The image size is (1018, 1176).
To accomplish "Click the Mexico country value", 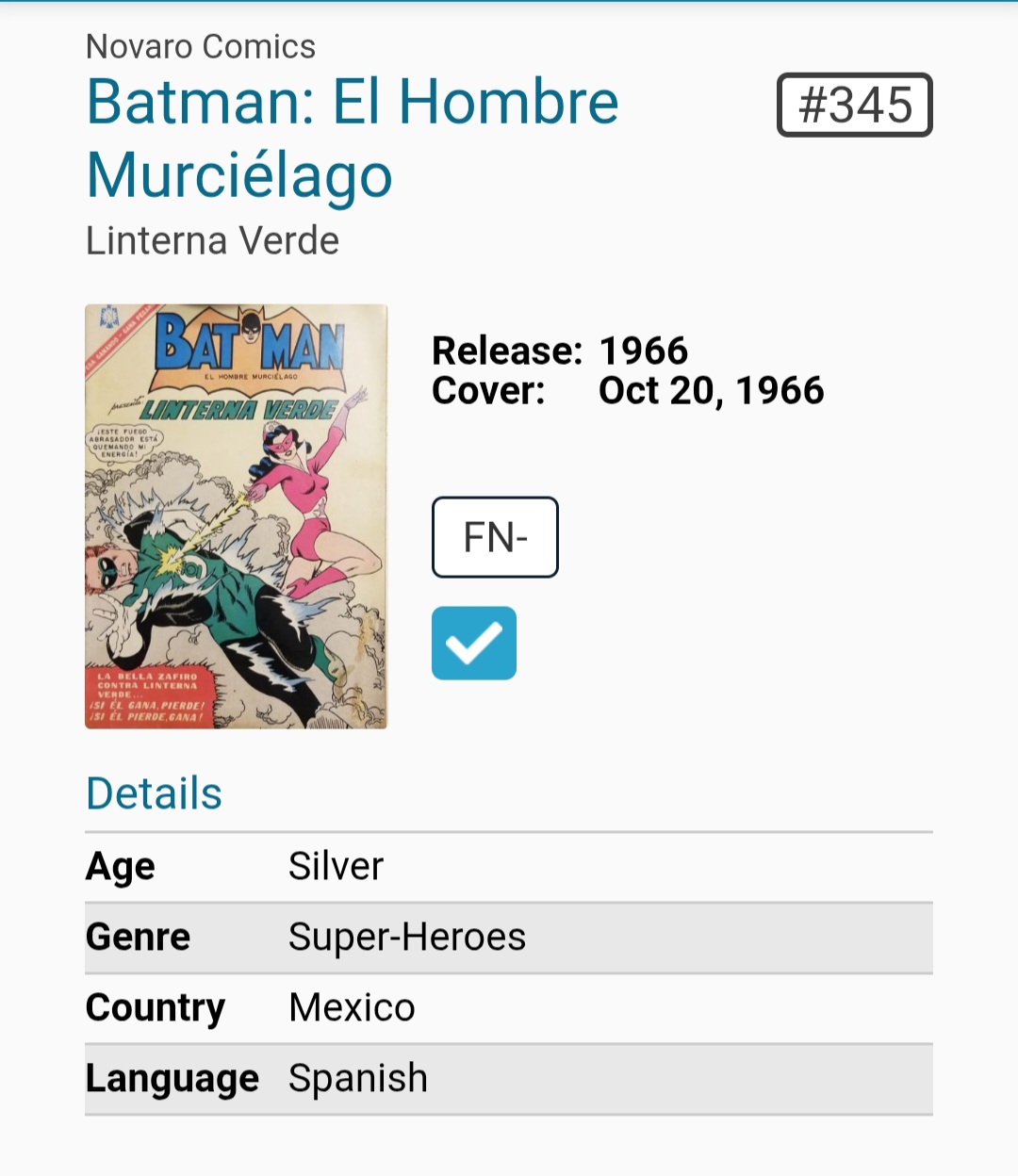I will pos(352,1008).
